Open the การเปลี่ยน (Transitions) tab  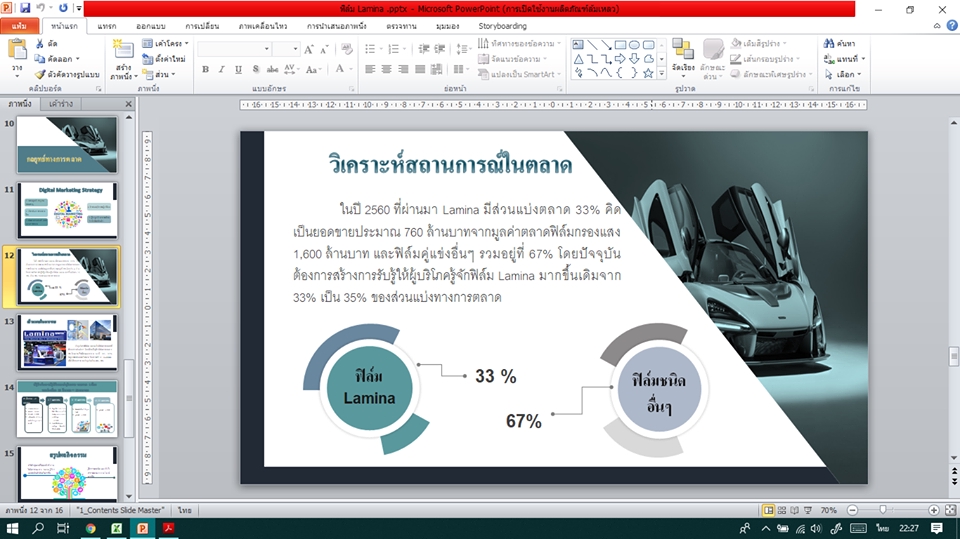tap(202, 26)
